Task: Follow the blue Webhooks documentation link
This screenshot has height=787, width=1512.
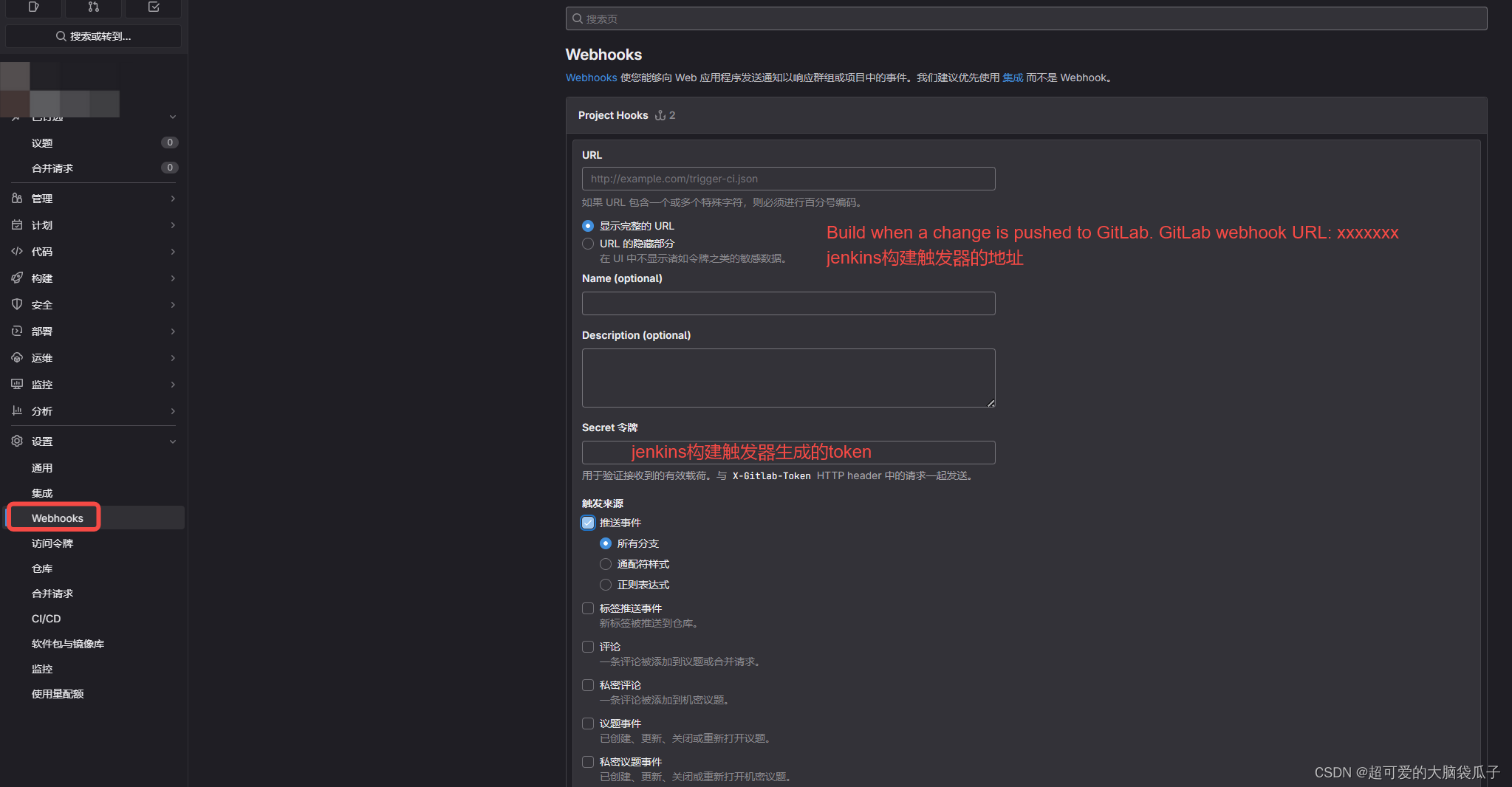Action: point(591,77)
